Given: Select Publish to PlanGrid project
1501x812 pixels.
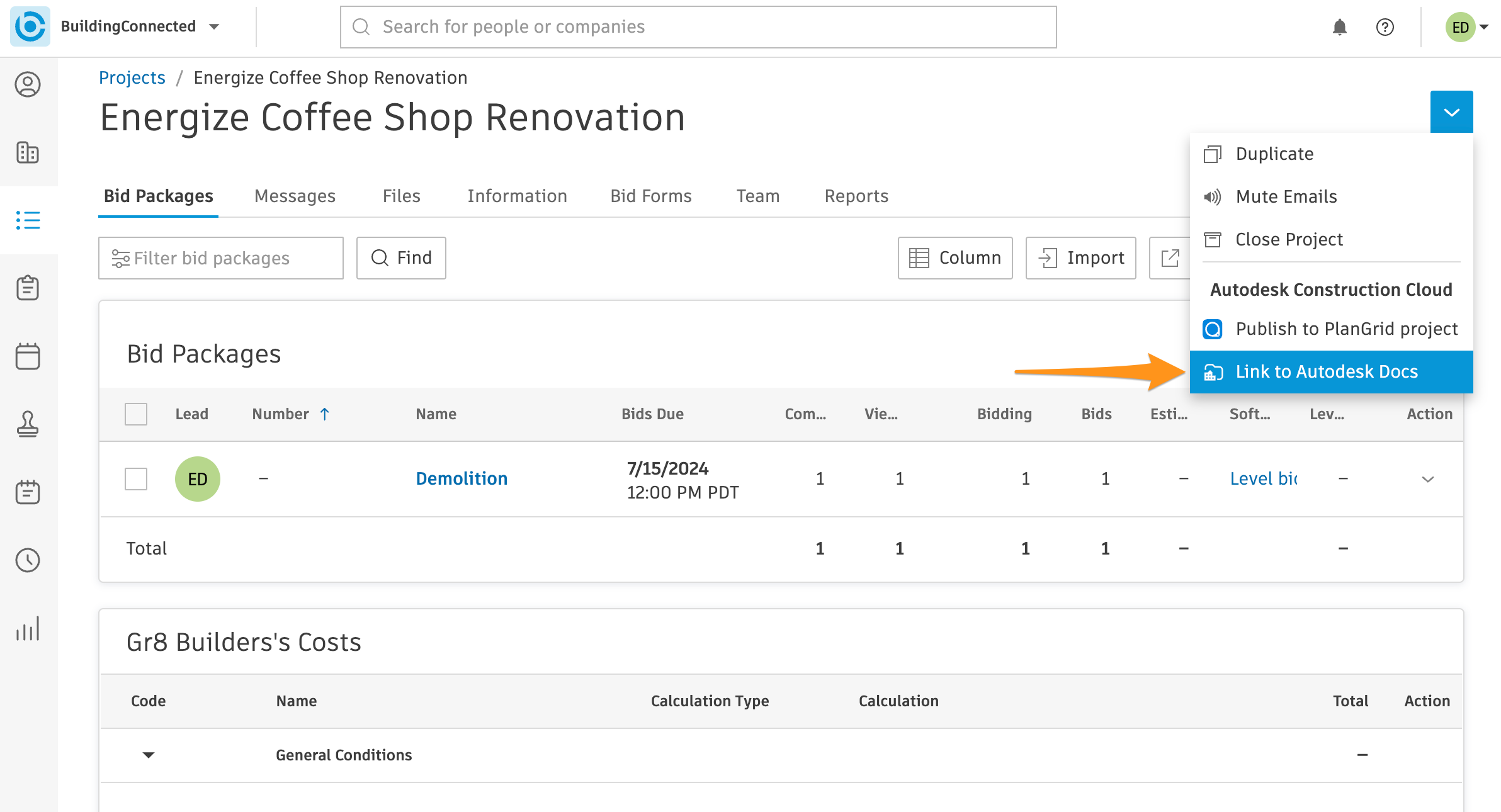Looking at the screenshot, I should 1331,329.
